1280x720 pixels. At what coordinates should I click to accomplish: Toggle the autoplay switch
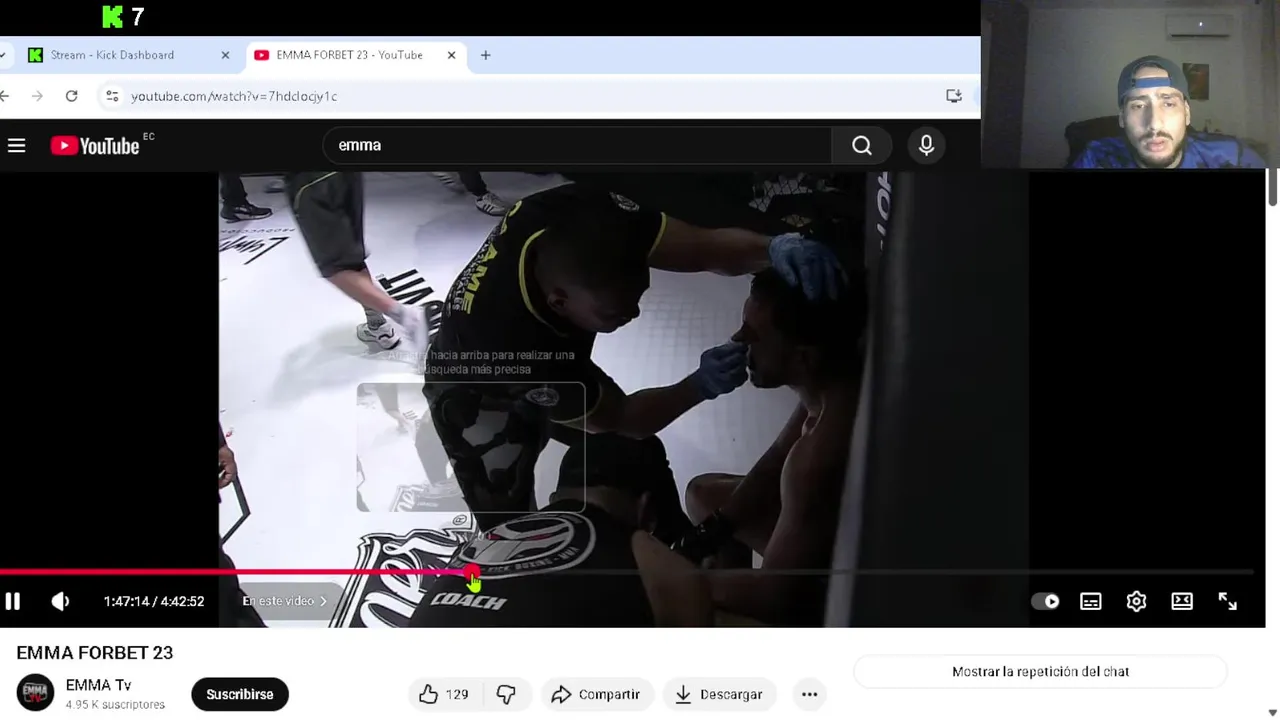1045,601
